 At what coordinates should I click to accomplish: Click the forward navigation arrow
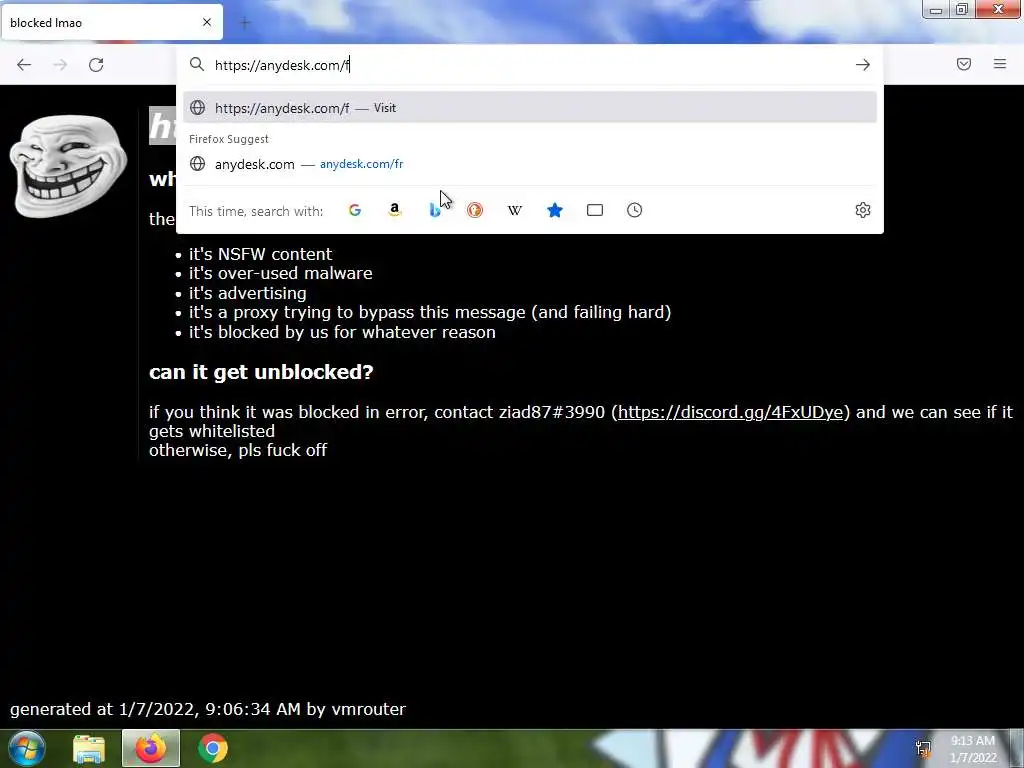(60, 65)
